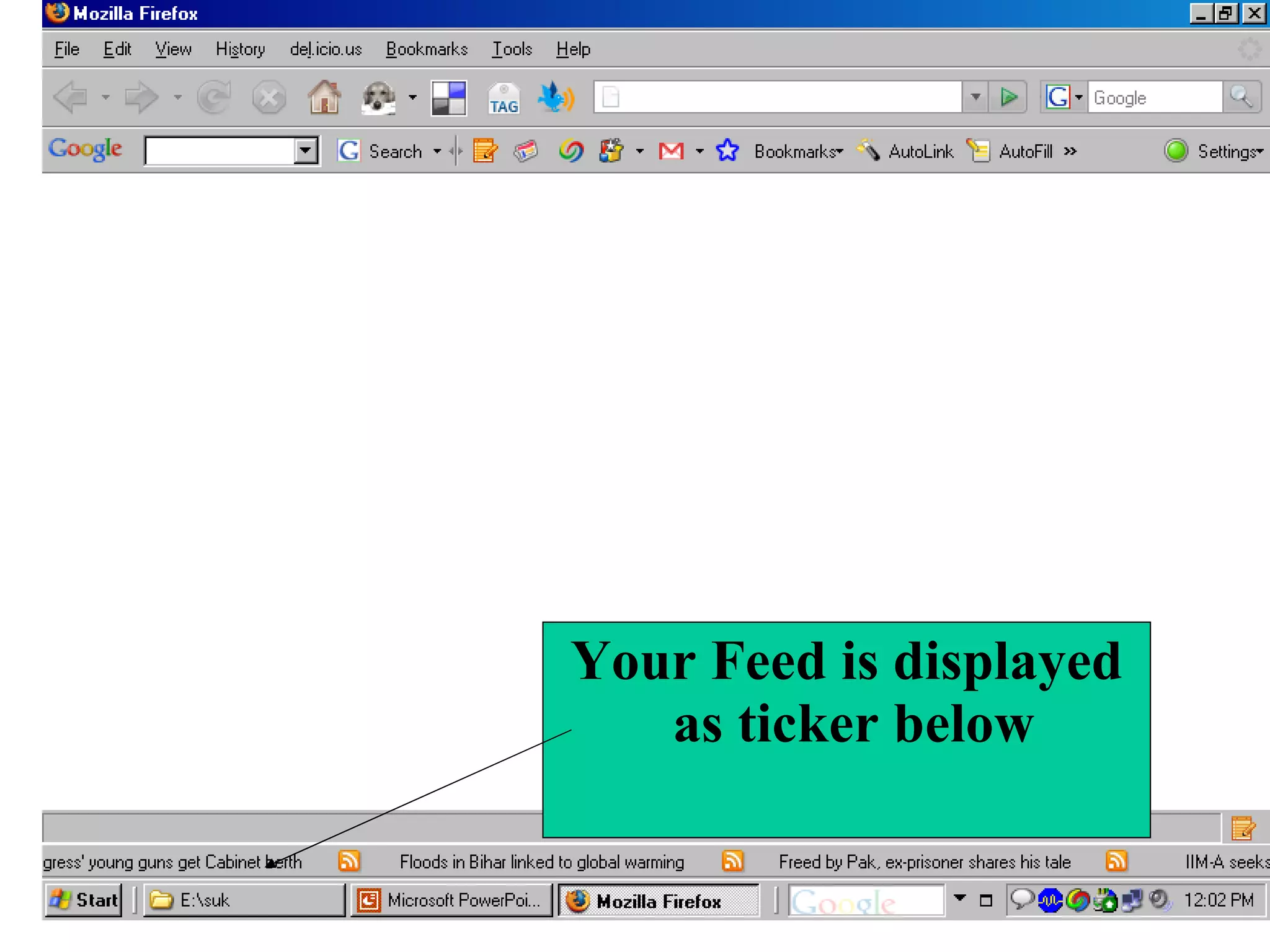This screenshot has height=952, width=1270.
Task: Click the Mozilla Firefox taskbar button
Action: pos(659,900)
